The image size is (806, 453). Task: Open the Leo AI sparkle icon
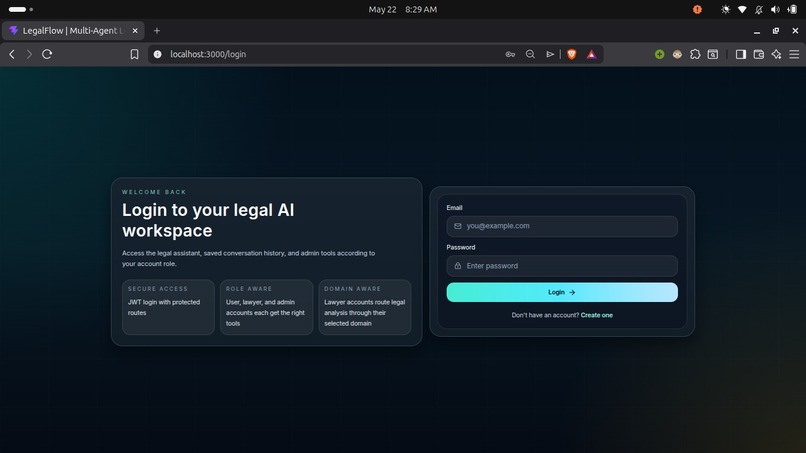point(776,54)
